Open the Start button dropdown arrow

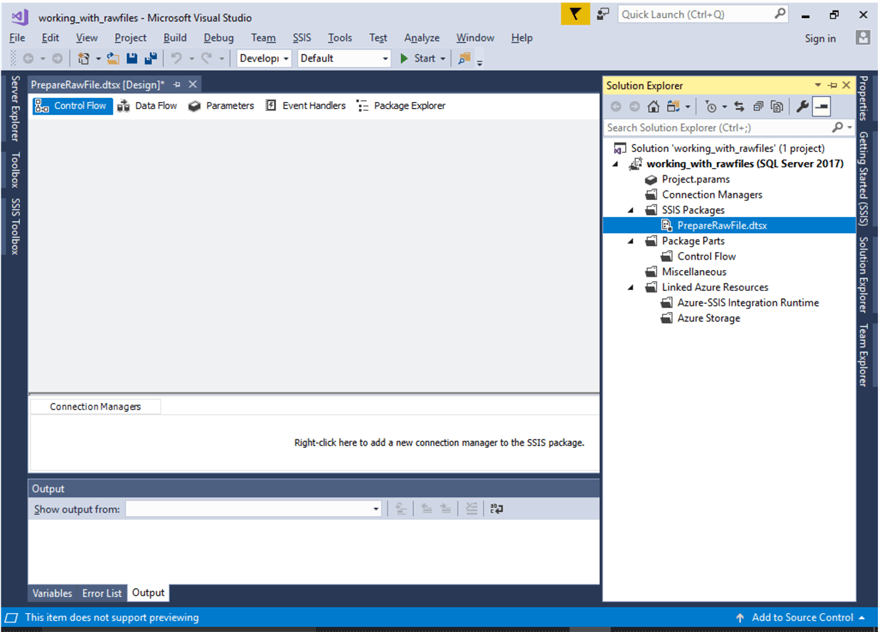(x=443, y=58)
